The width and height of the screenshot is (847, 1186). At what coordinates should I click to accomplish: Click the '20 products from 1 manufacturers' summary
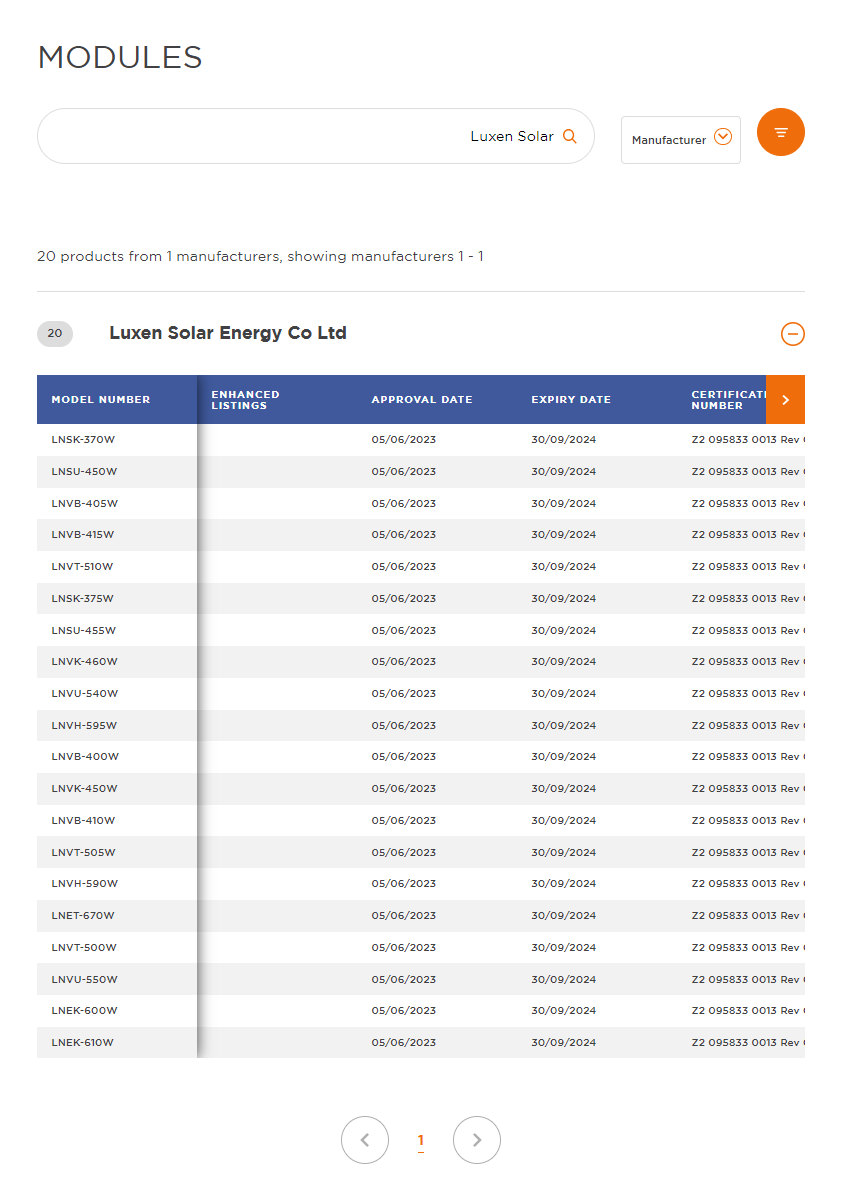click(x=260, y=256)
